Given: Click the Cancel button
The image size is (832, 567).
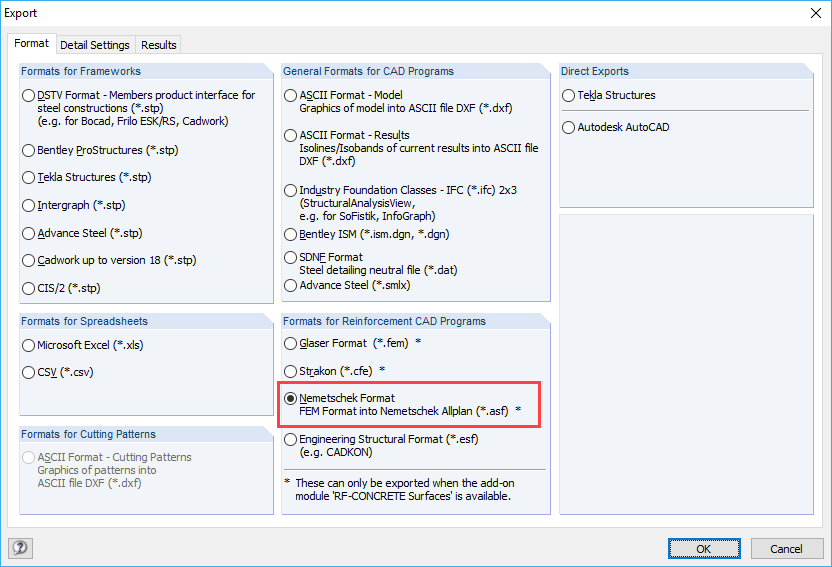Looking at the screenshot, I should point(786,548).
